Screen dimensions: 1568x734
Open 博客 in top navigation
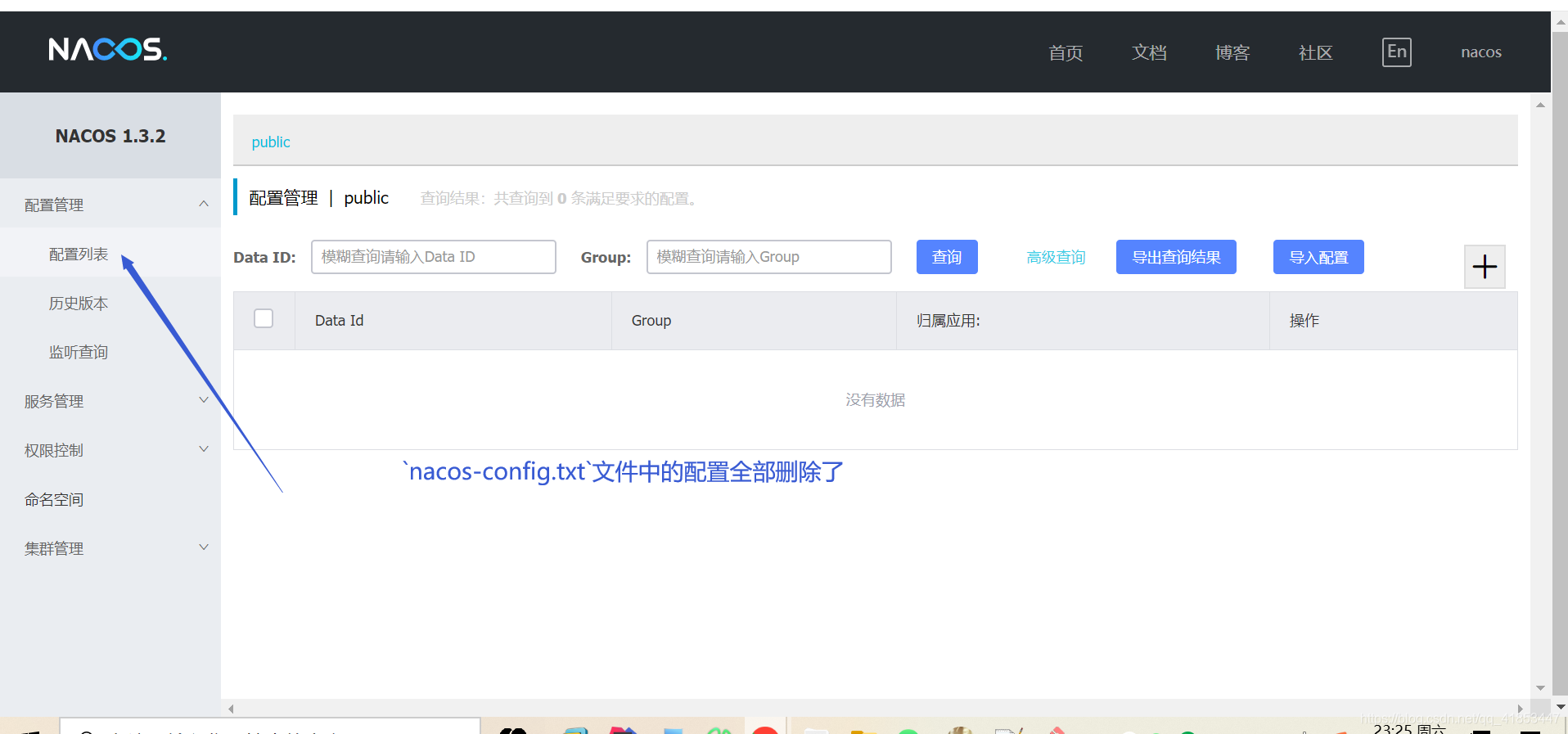pyautogui.click(x=1232, y=53)
